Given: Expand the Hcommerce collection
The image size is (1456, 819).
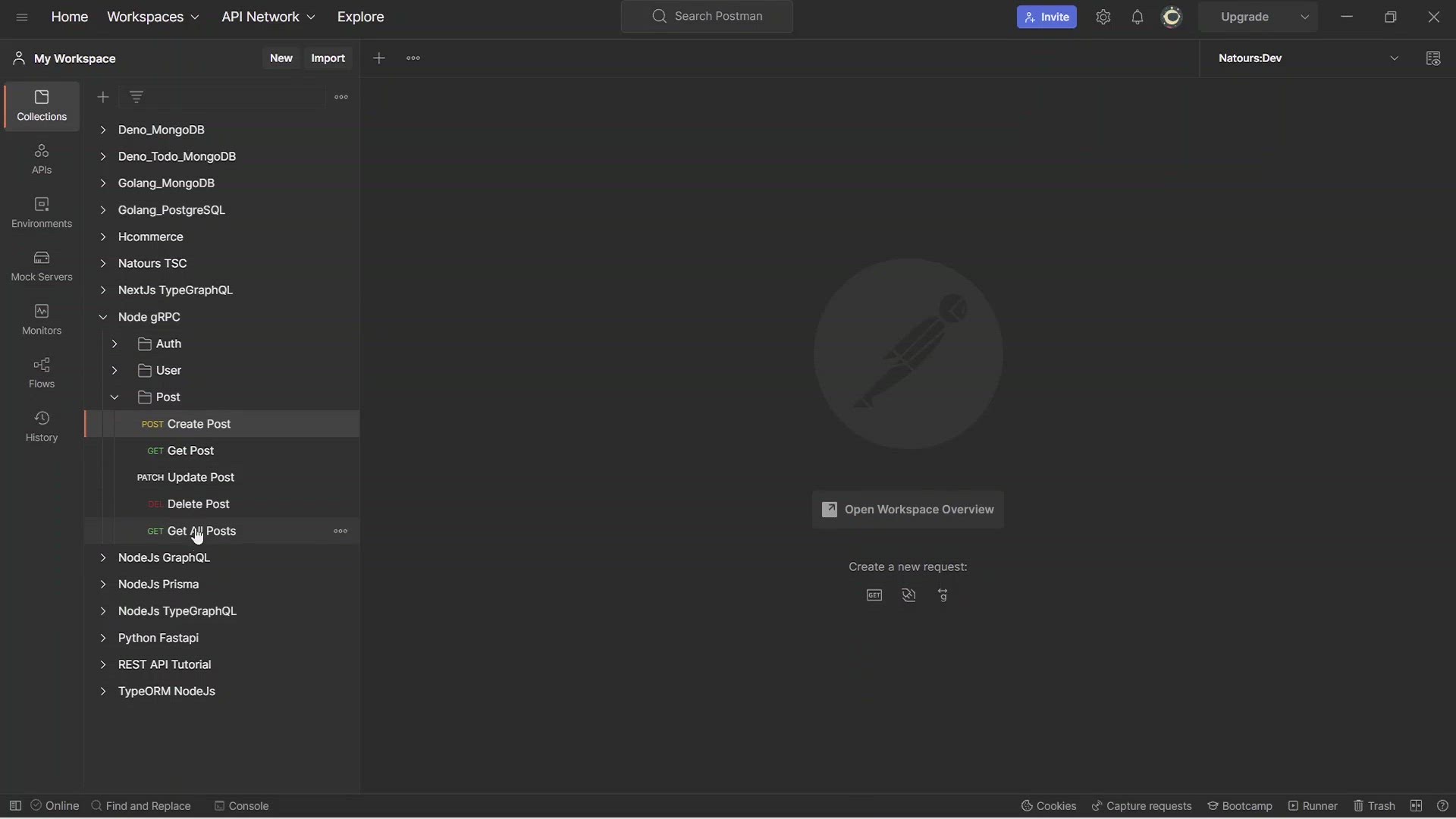Looking at the screenshot, I should pos(103,237).
